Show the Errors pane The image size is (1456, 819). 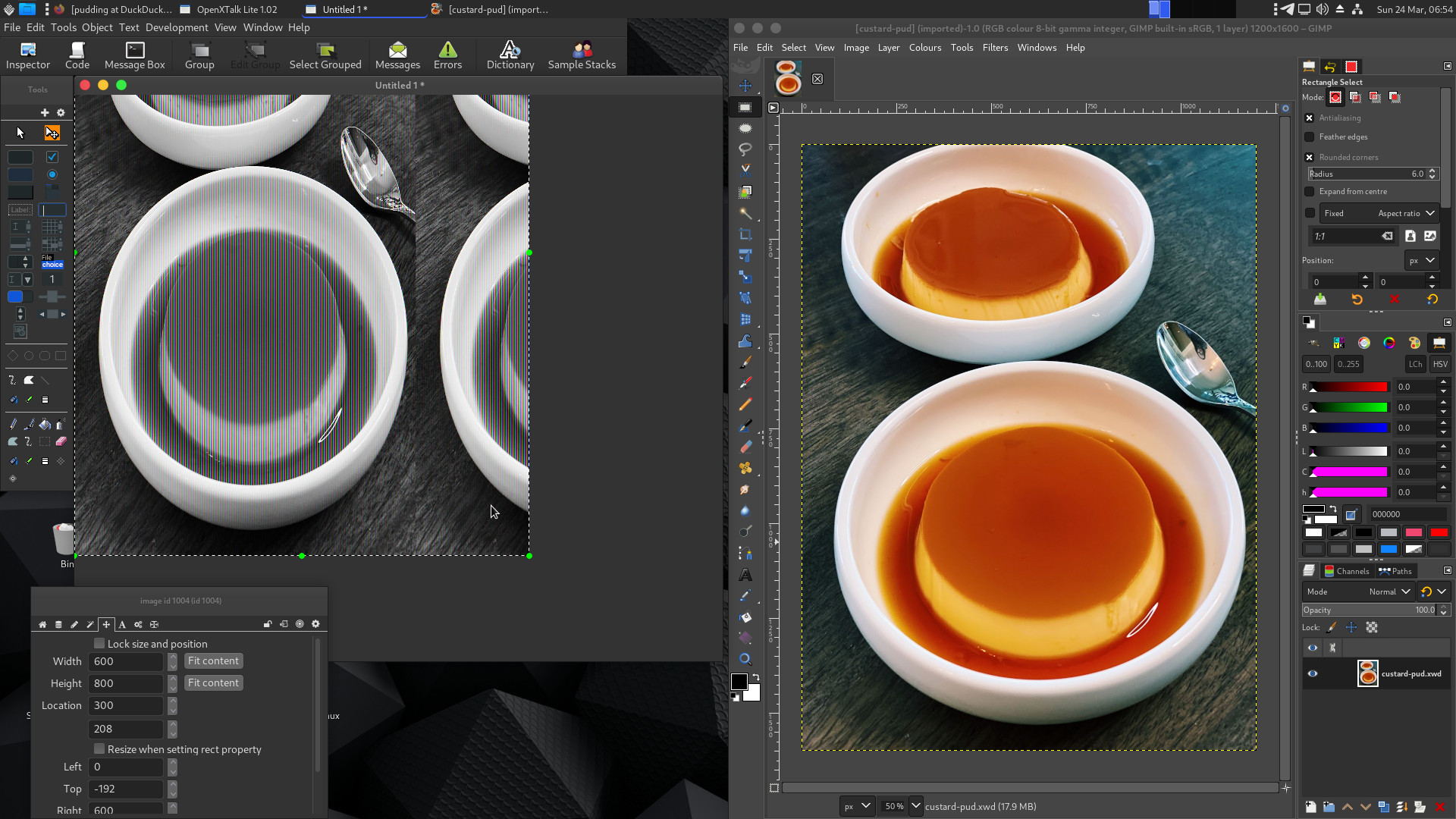click(447, 55)
